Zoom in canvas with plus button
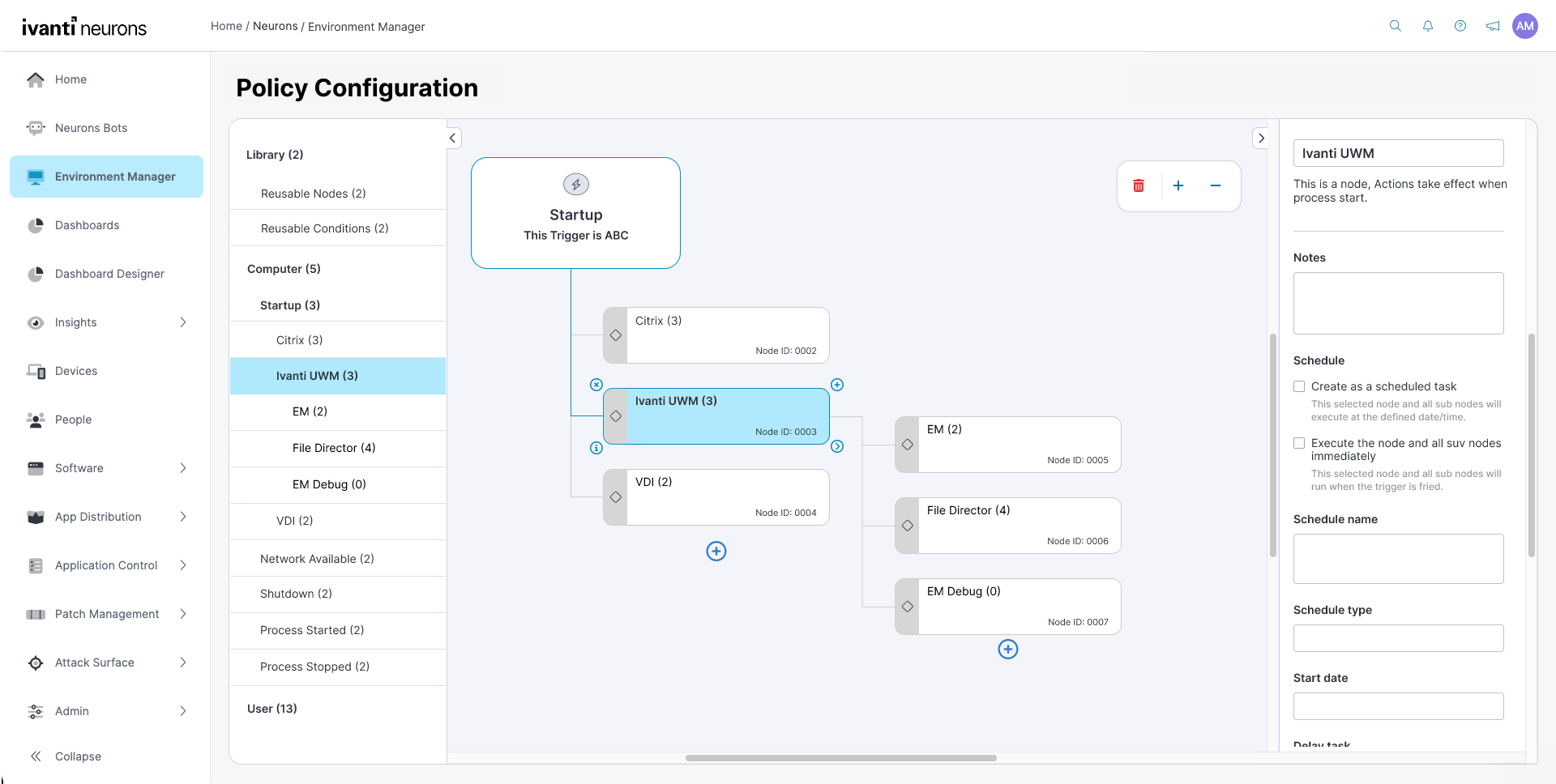1556x784 pixels. (1178, 185)
